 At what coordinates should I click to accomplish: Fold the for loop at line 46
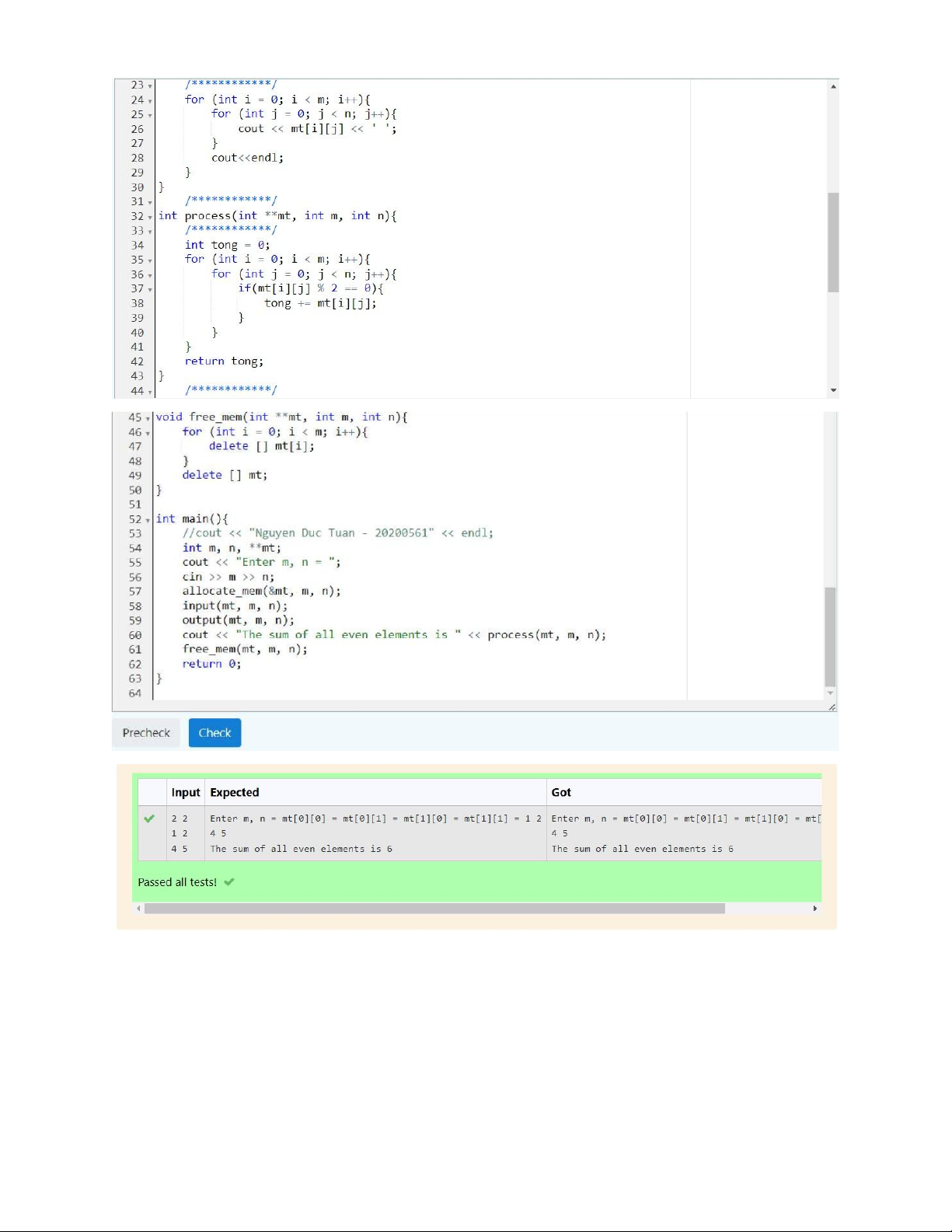click(x=148, y=433)
